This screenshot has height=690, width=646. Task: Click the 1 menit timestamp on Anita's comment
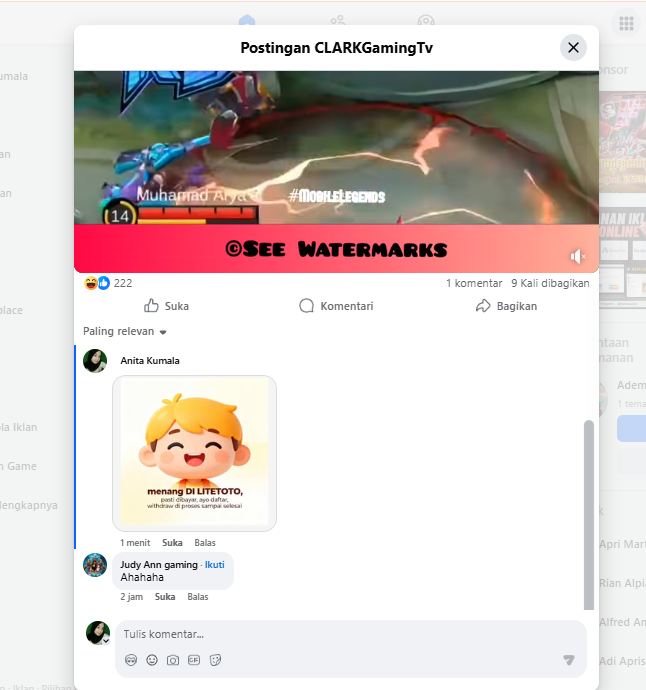(135, 543)
